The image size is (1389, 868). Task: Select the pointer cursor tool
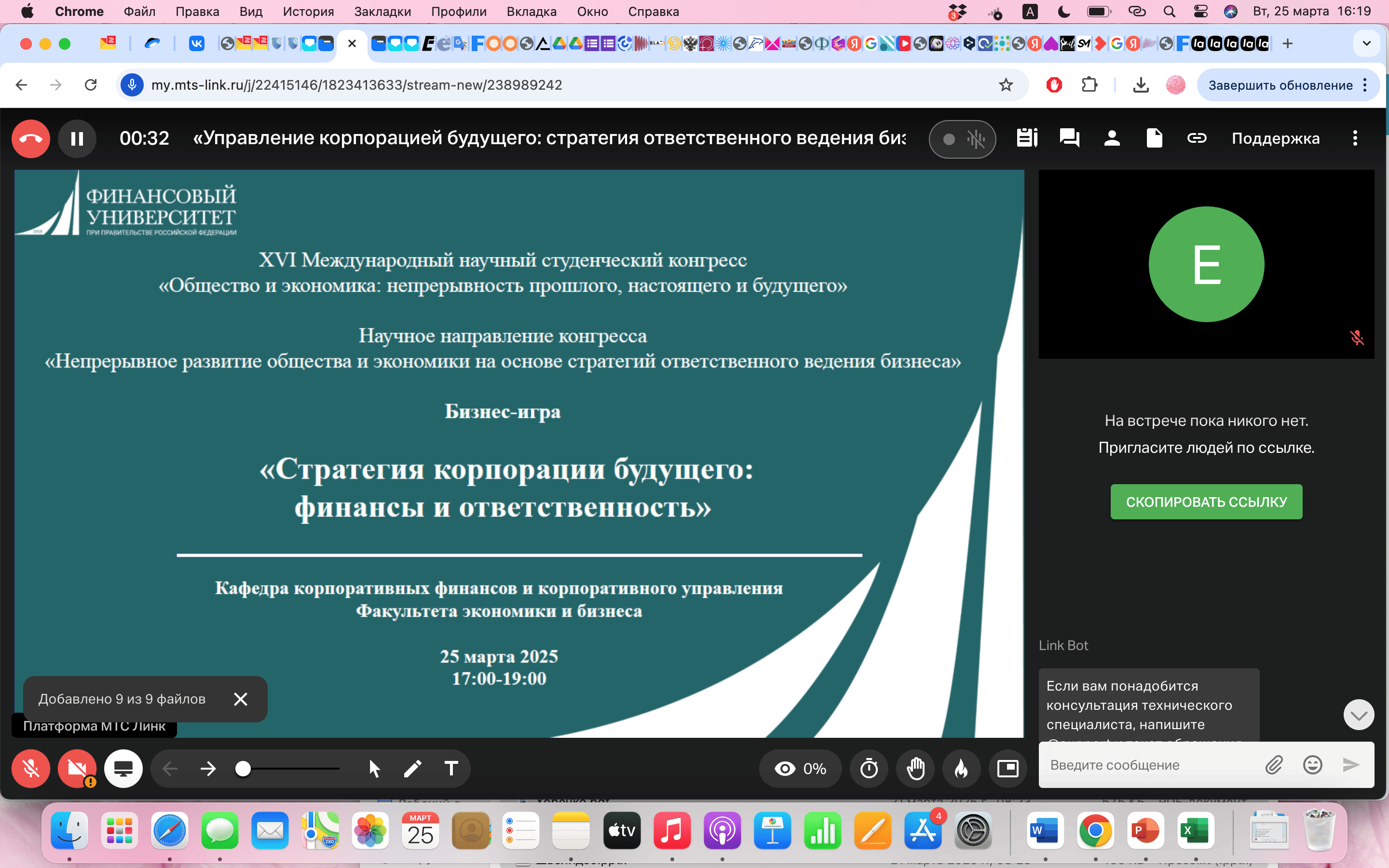pos(374,768)
